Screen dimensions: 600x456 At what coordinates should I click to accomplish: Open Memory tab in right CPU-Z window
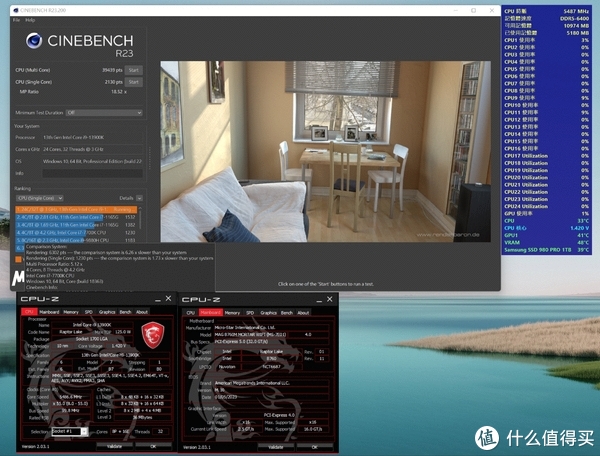point(232,313)
